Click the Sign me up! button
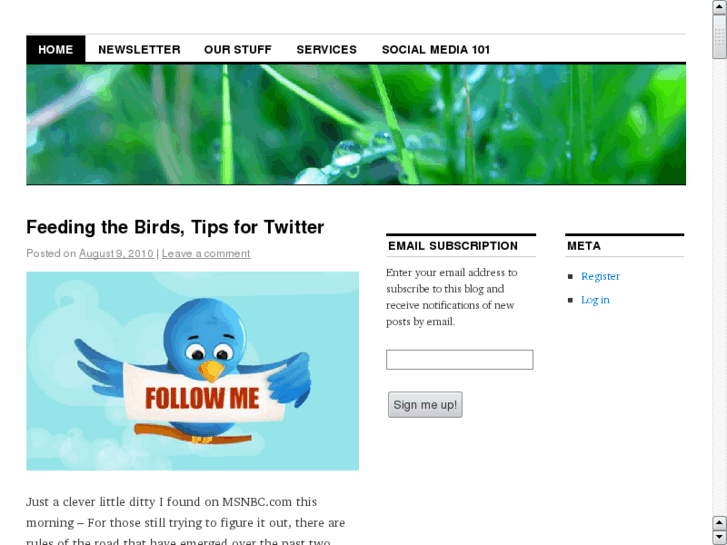Screen dimensions: 727x545 (425, 404)
